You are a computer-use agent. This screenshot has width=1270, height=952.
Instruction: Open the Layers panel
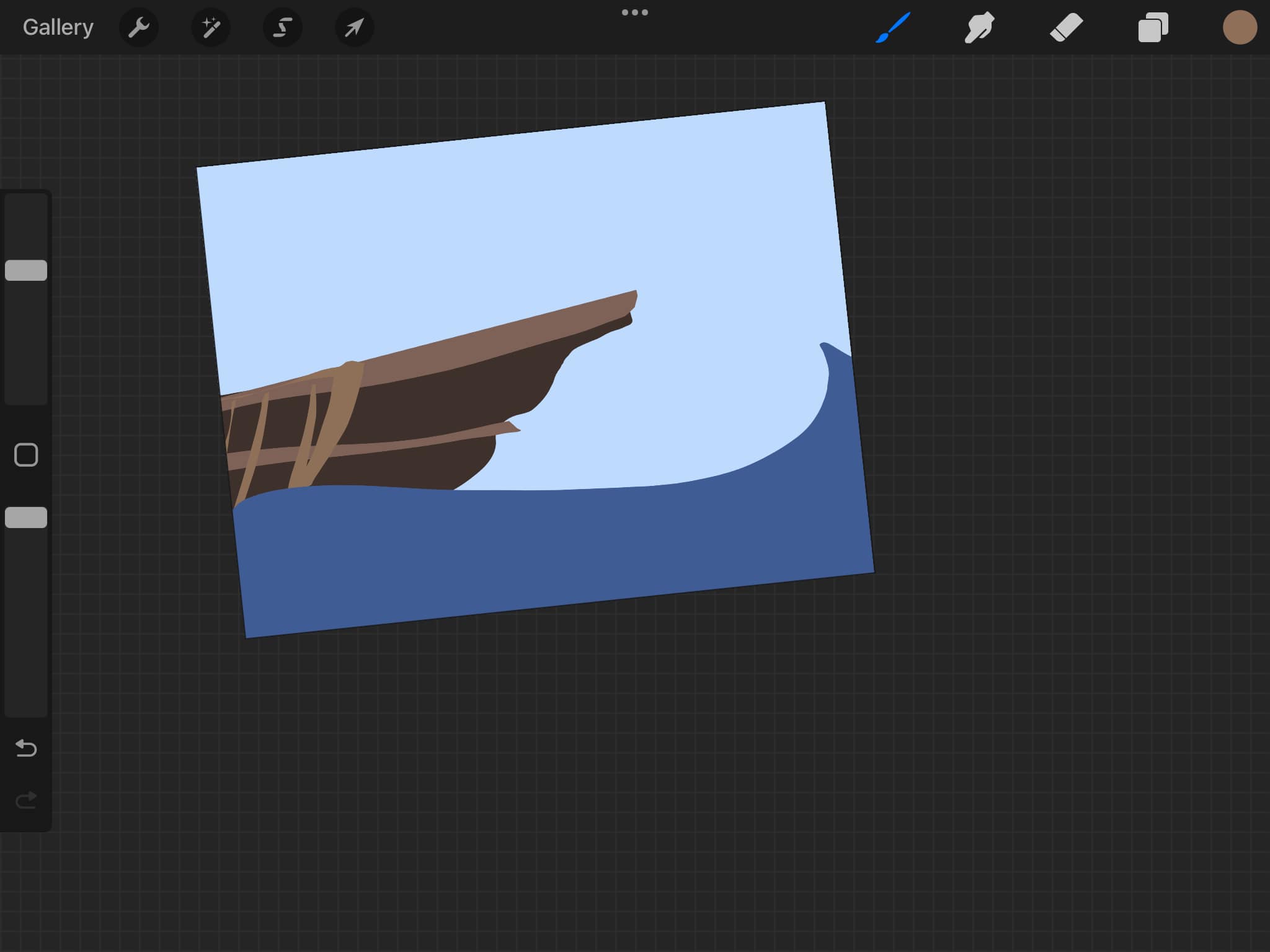1153,27
